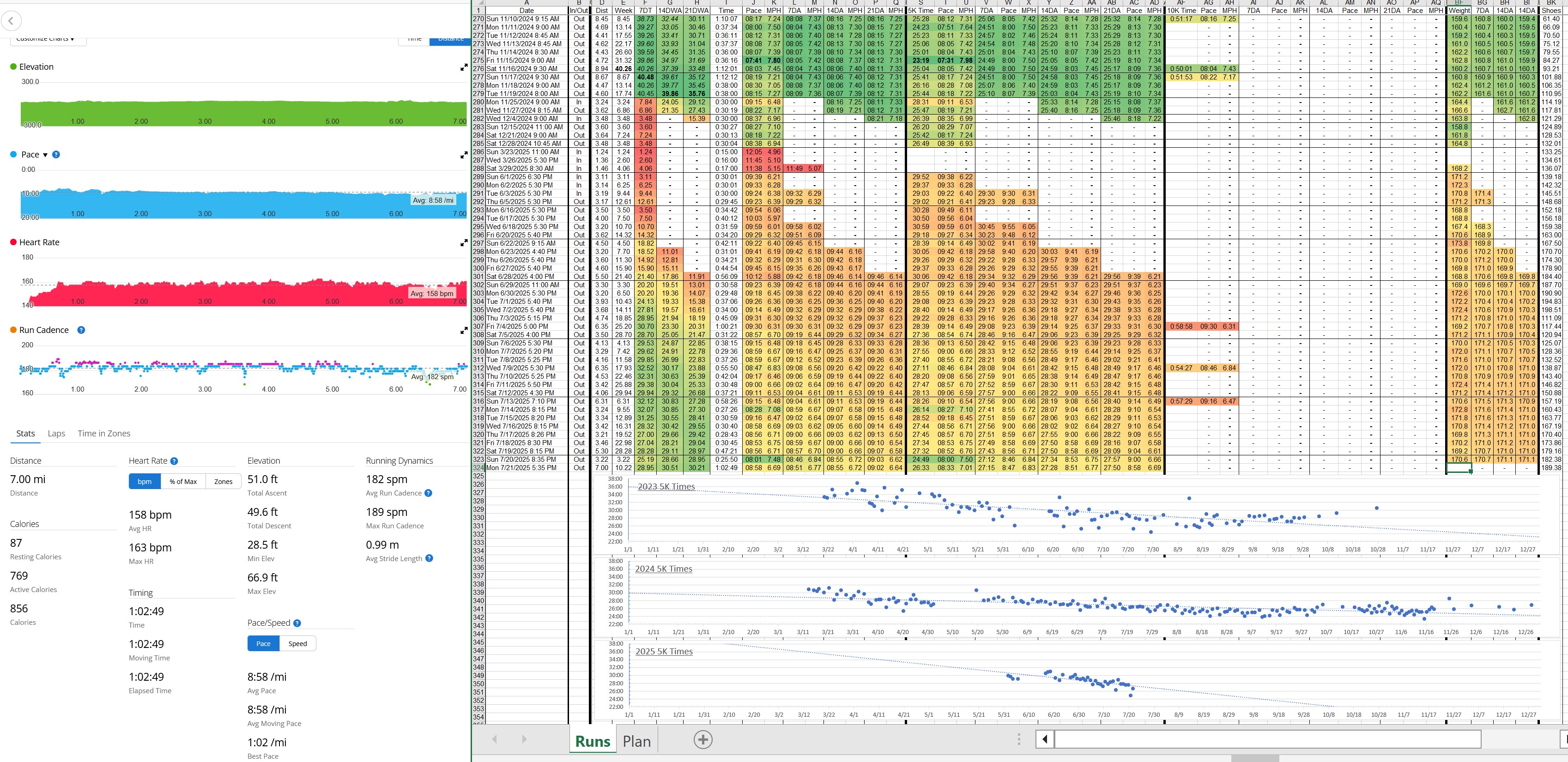Open the Pace chart metric dropdown arrow
Screen dimensions: 1568x762
(x=45, y=155)
